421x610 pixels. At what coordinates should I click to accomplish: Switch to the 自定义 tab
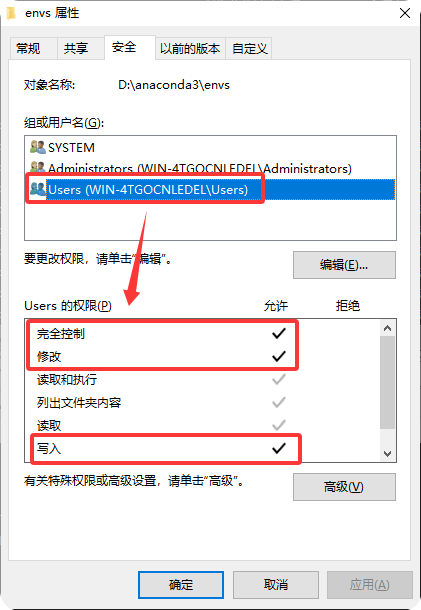(x=249, y=49)
